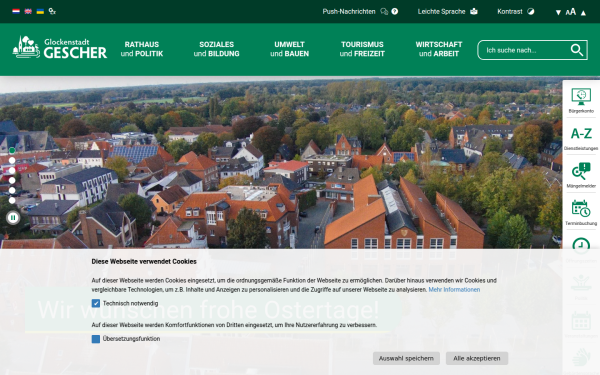
Task: Toggle 'Übersetzungsfunktion' cookie checkbox
Action: pyautogui.click(x=96, y=339)
